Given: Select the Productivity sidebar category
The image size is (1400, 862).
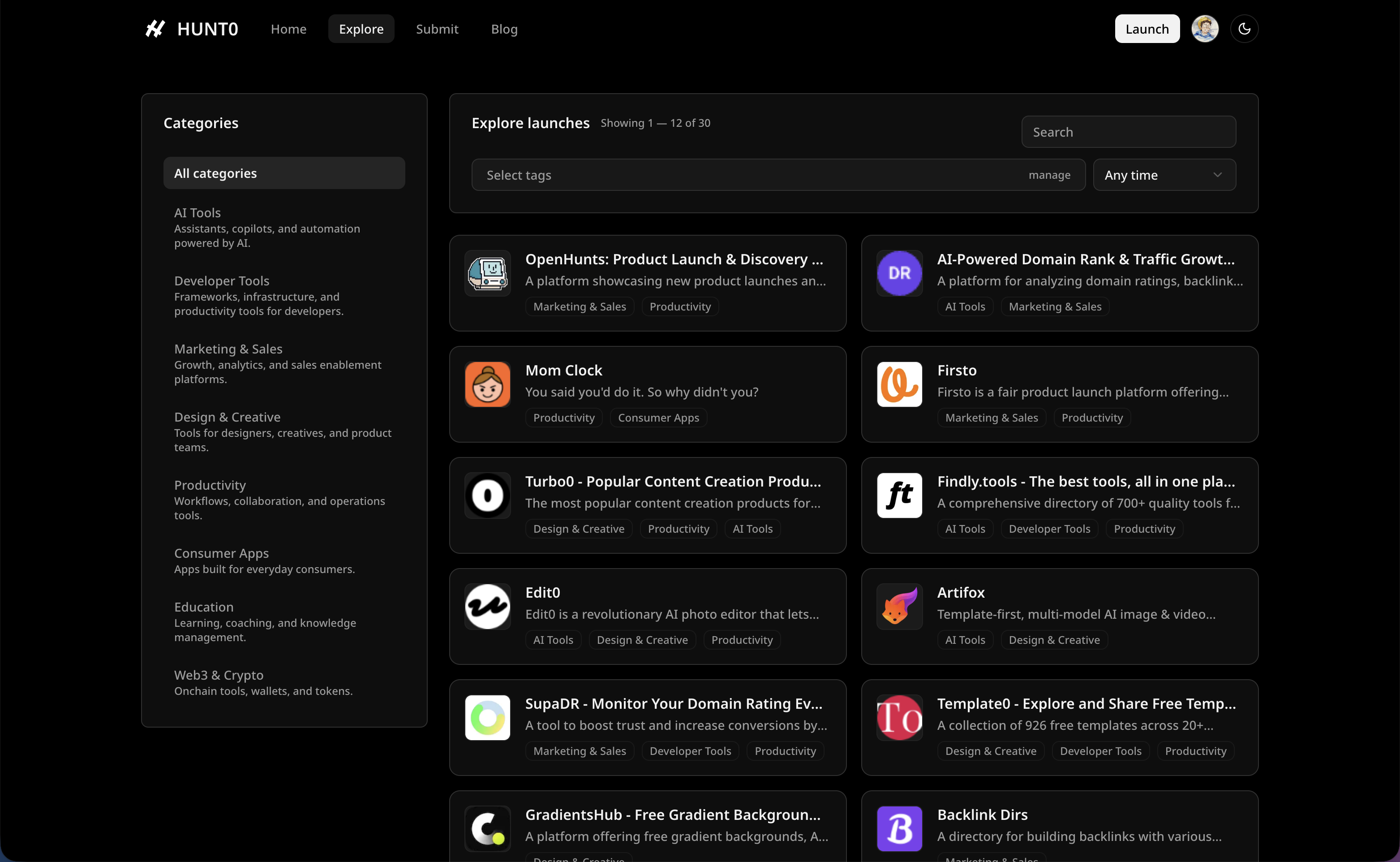Looking at the screenshot, I should 284,500.
